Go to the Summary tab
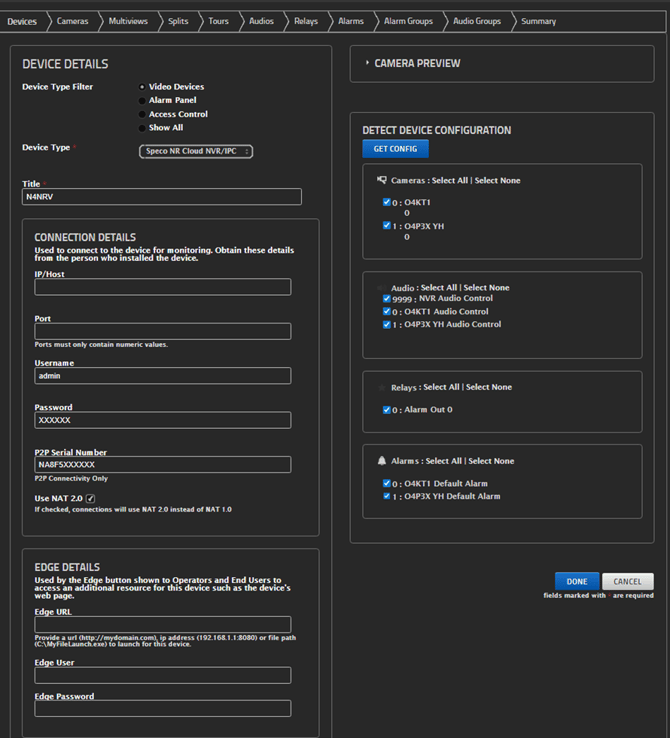670x738 pixels. 538,21
